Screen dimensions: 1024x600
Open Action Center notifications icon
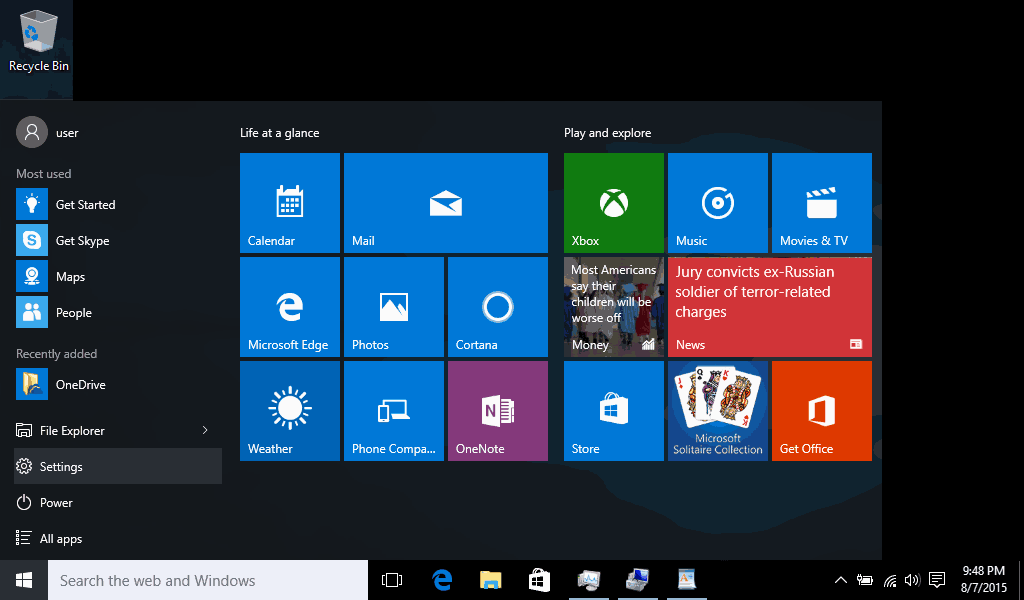coord(937,580)
